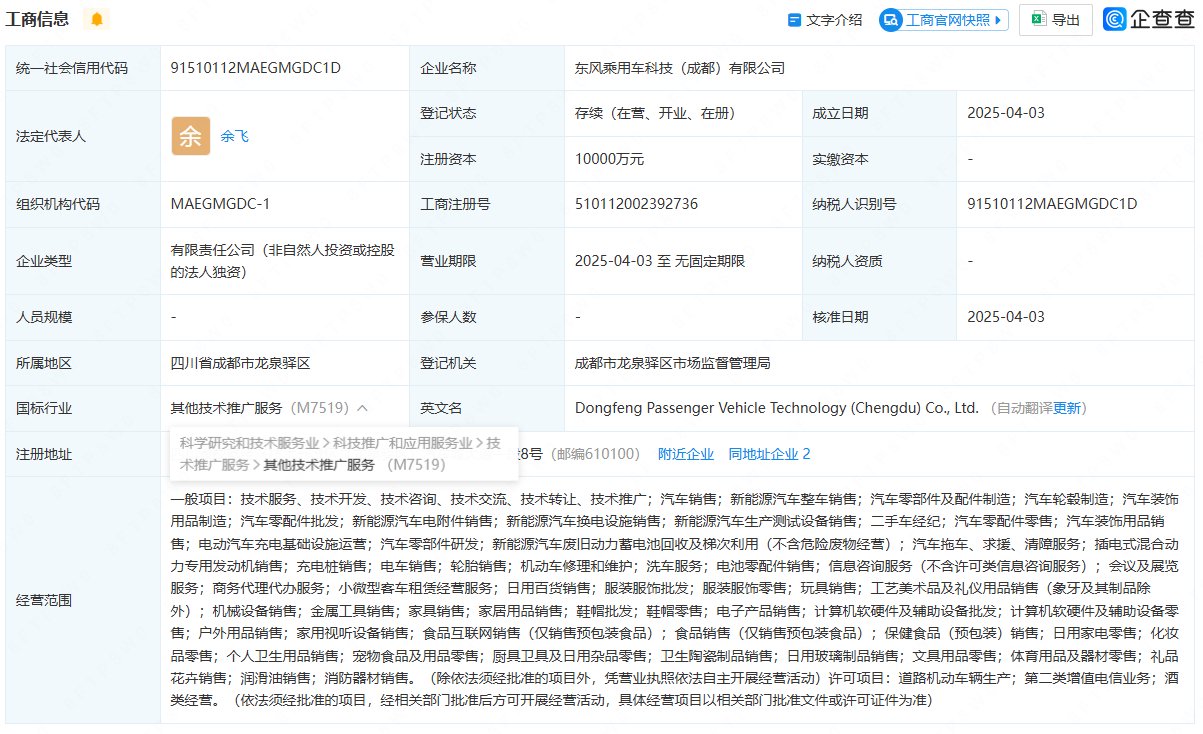The image size is (1203, 734).
Task: Click legal representative 余飞 name link
Action: click(235, 136)
